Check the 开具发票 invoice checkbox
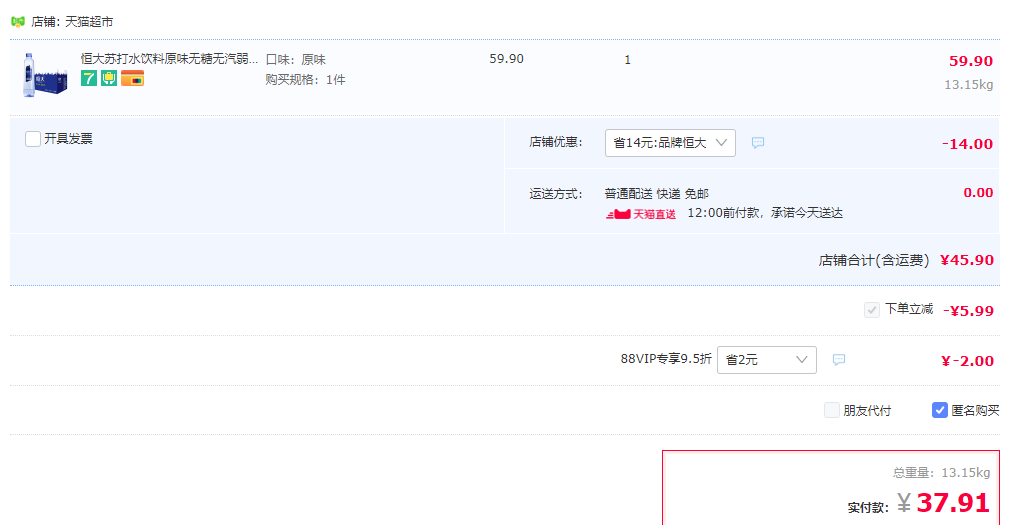 coord(33,139)
